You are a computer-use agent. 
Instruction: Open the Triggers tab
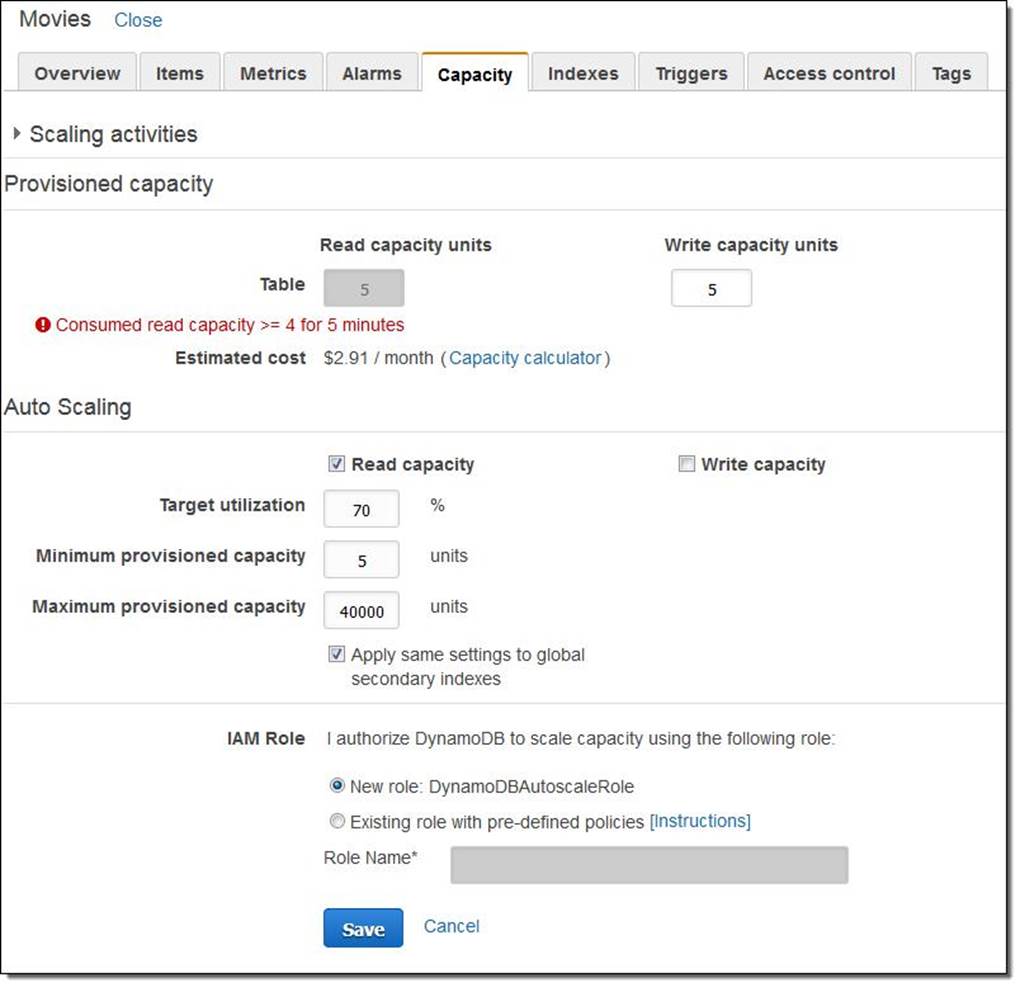click(x=692, y=74)
